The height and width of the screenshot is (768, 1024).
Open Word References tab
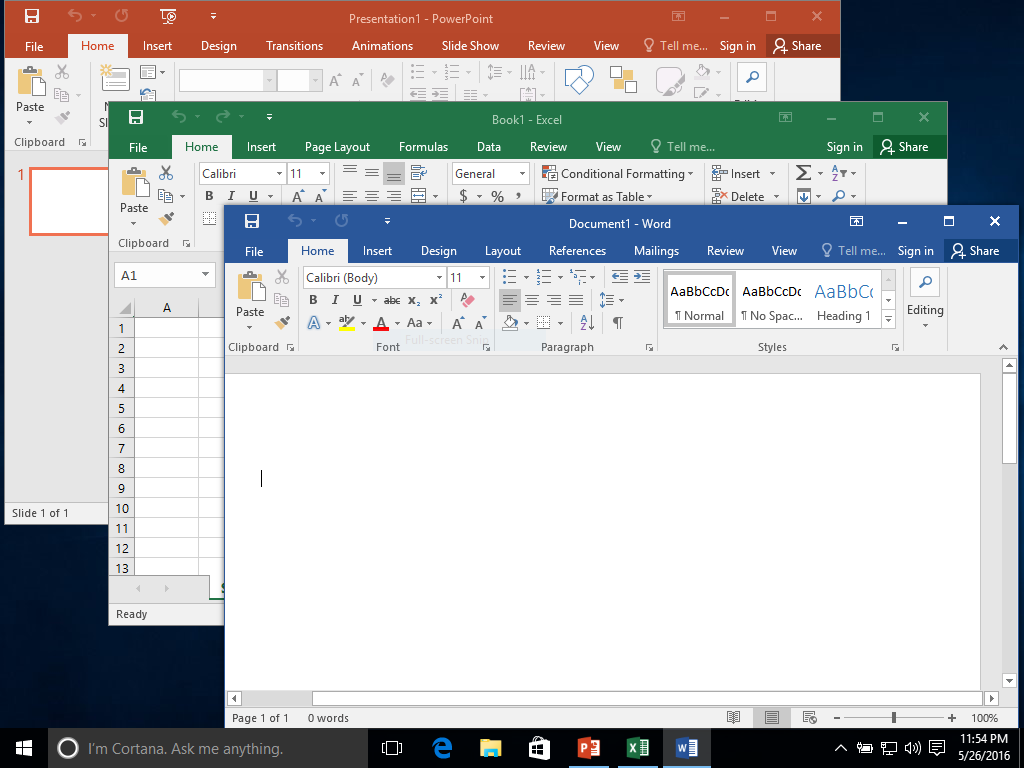577,251
